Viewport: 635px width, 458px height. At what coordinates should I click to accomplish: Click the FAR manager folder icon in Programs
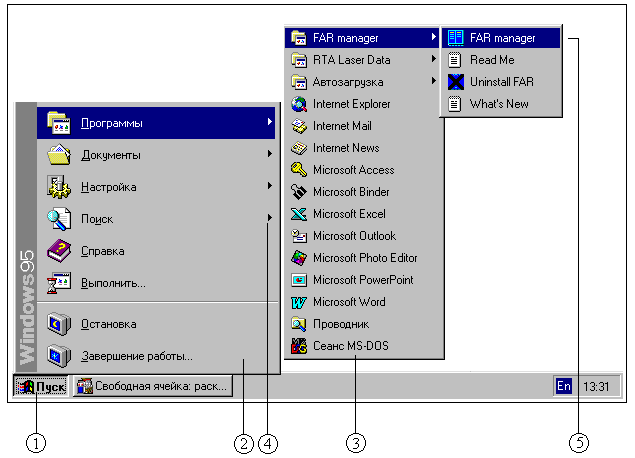click(x=299, y=38)
